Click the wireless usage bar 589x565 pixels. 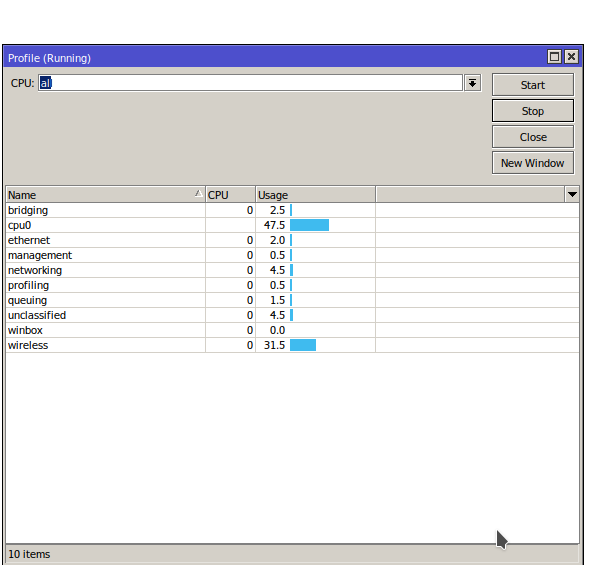click(x=303, y=346)
